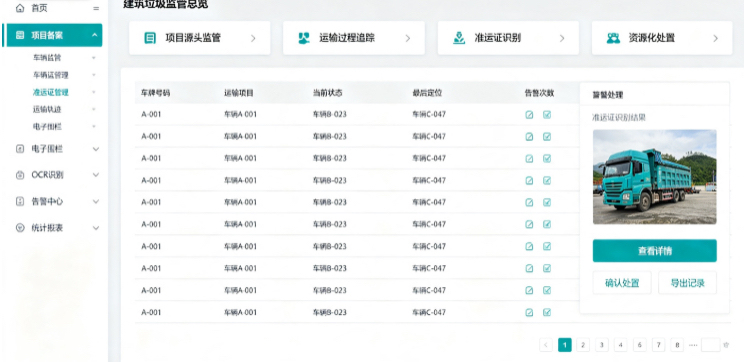Go to page 8 in pagination
744x362 pixels.
[677, 345]
